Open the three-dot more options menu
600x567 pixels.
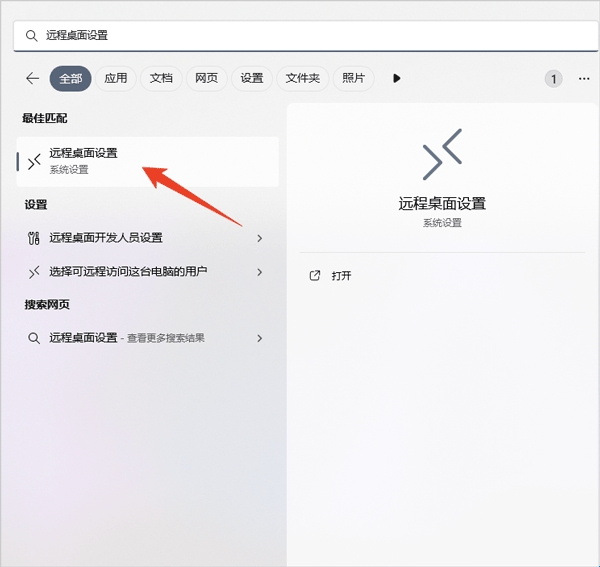584,78
